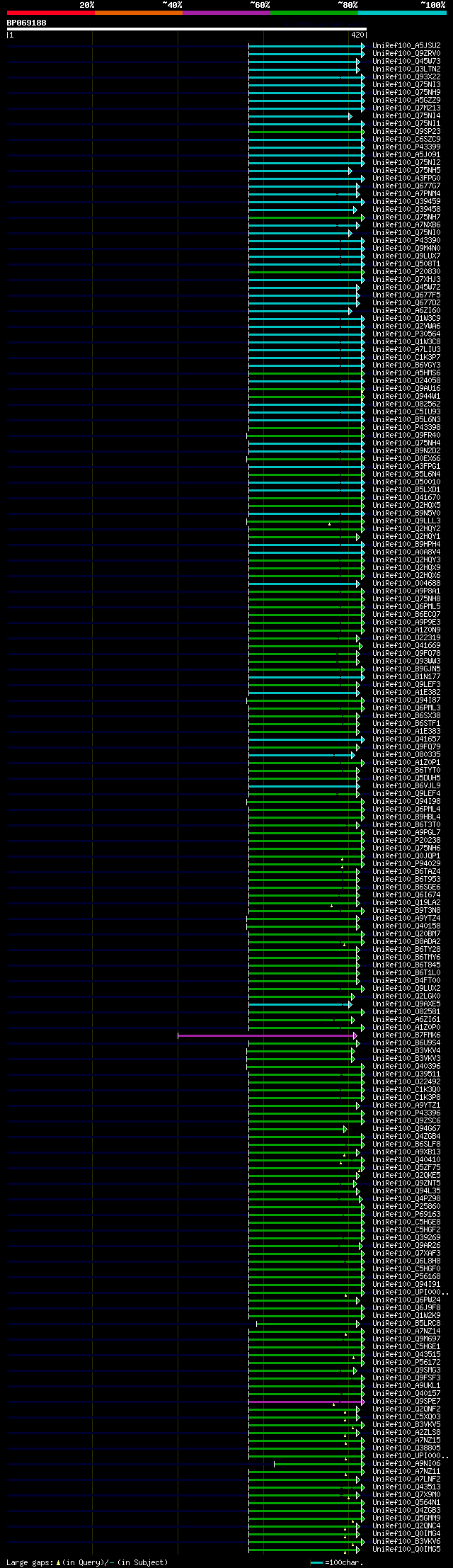Viewport: 453px width, 1568px height.
Task: Select the UniRef100_Q39269 label
Action: coord(406,1238)
